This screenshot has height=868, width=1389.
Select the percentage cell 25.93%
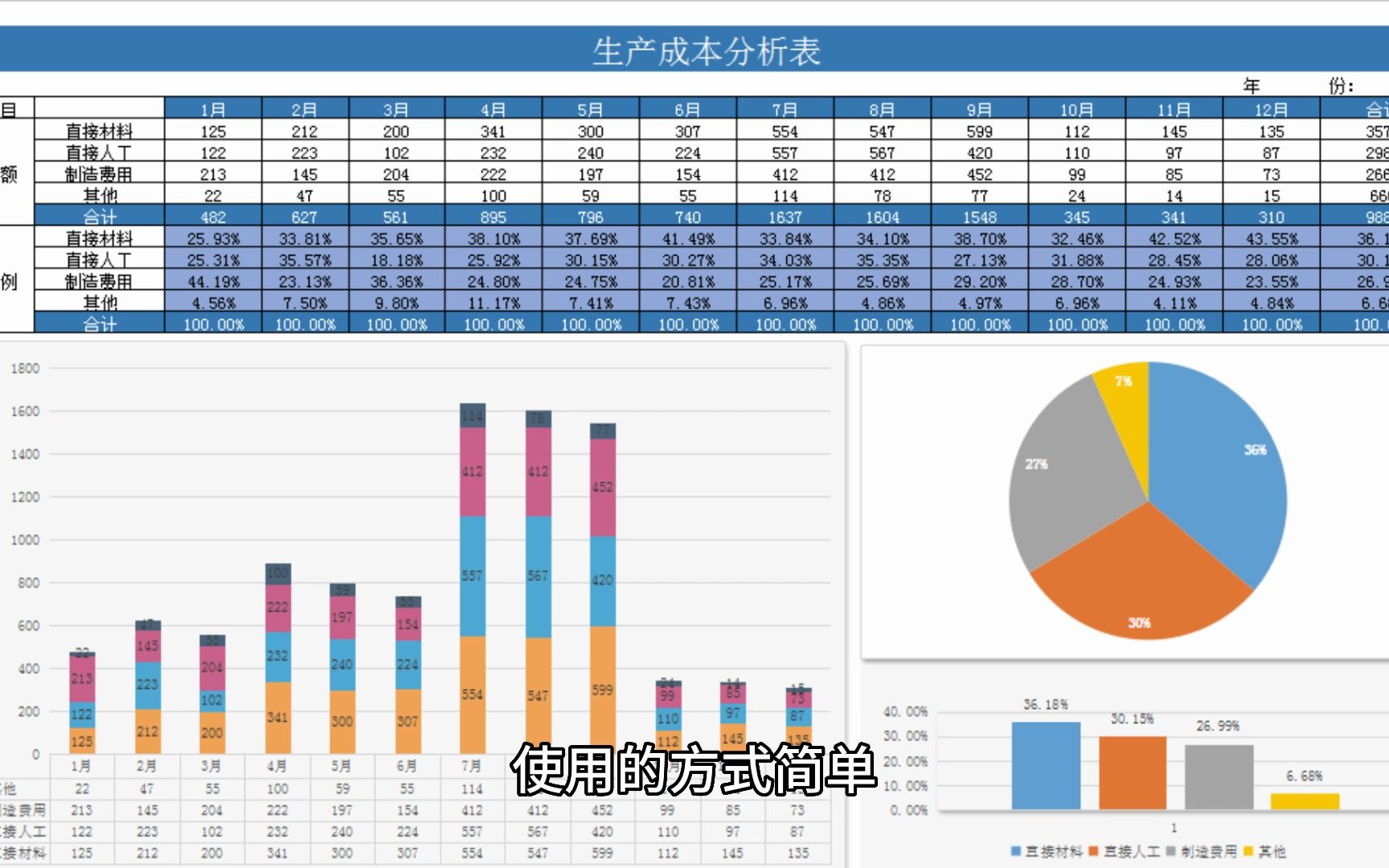point(213,239)
